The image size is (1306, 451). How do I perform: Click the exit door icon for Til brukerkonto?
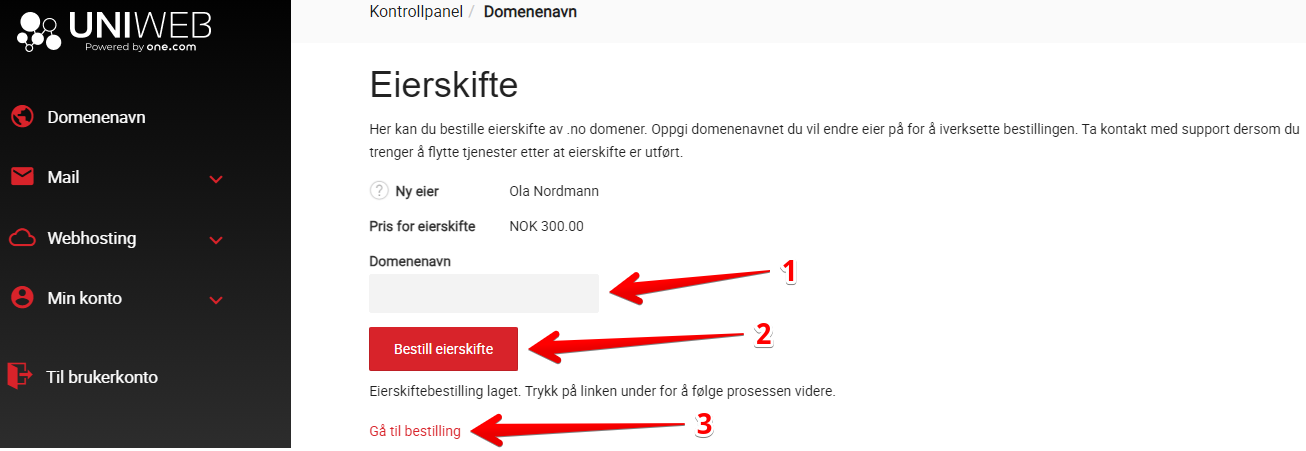[x=19, y=377]
